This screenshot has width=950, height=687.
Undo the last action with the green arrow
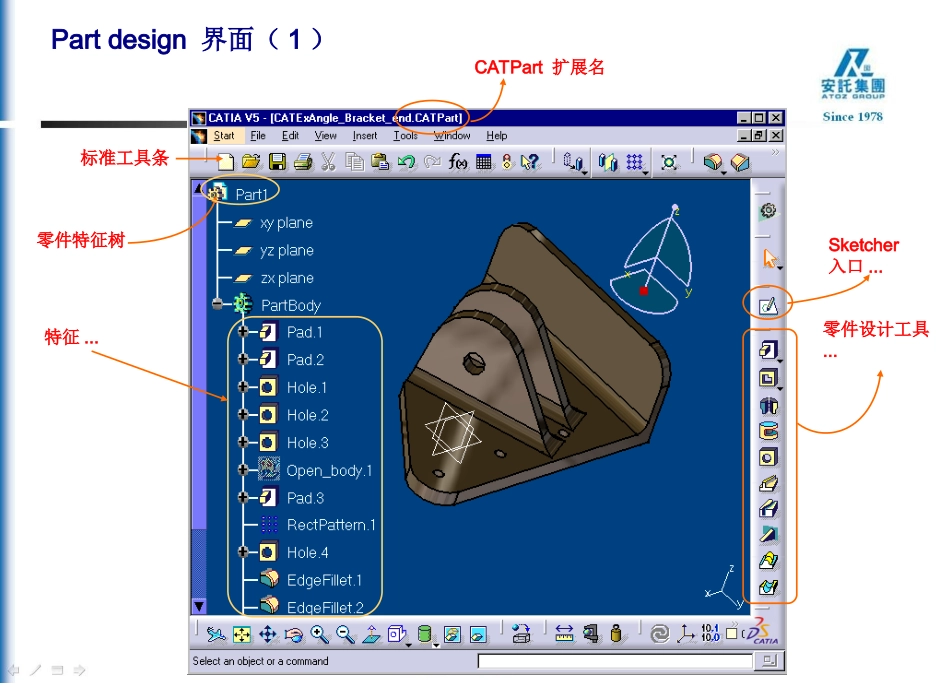tap(406, 162)
